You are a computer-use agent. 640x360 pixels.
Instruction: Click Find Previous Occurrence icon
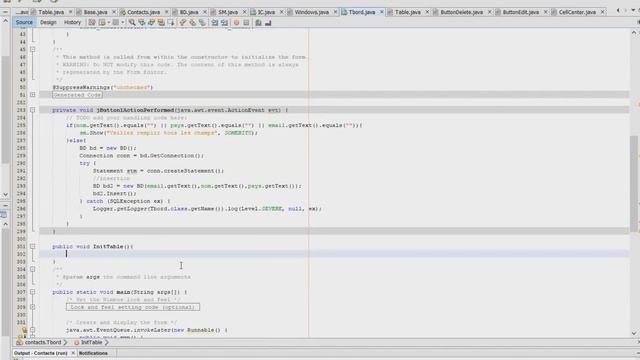tap(142, 23)
